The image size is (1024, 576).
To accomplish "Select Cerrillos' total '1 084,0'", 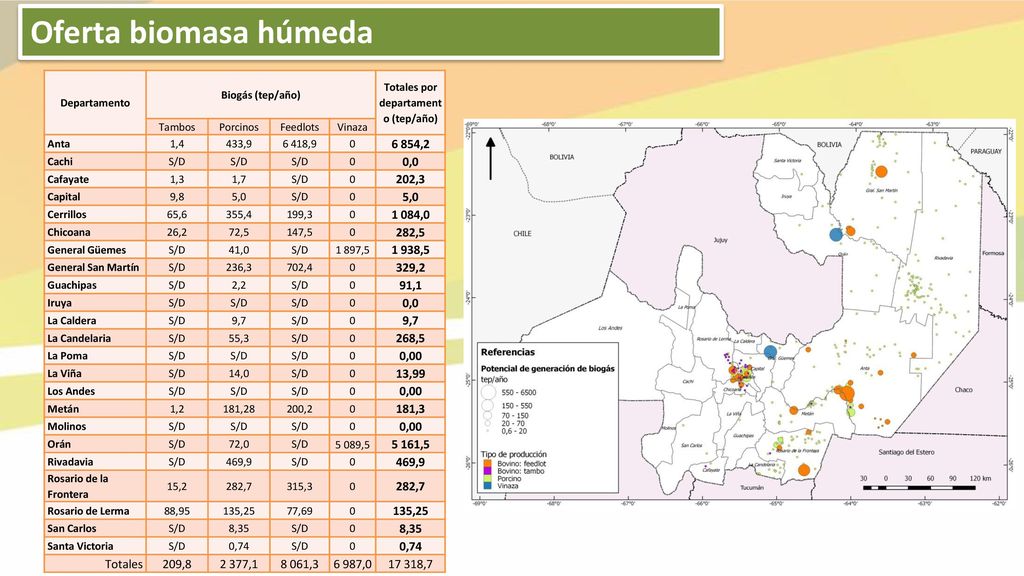I will tap(410, 214).
